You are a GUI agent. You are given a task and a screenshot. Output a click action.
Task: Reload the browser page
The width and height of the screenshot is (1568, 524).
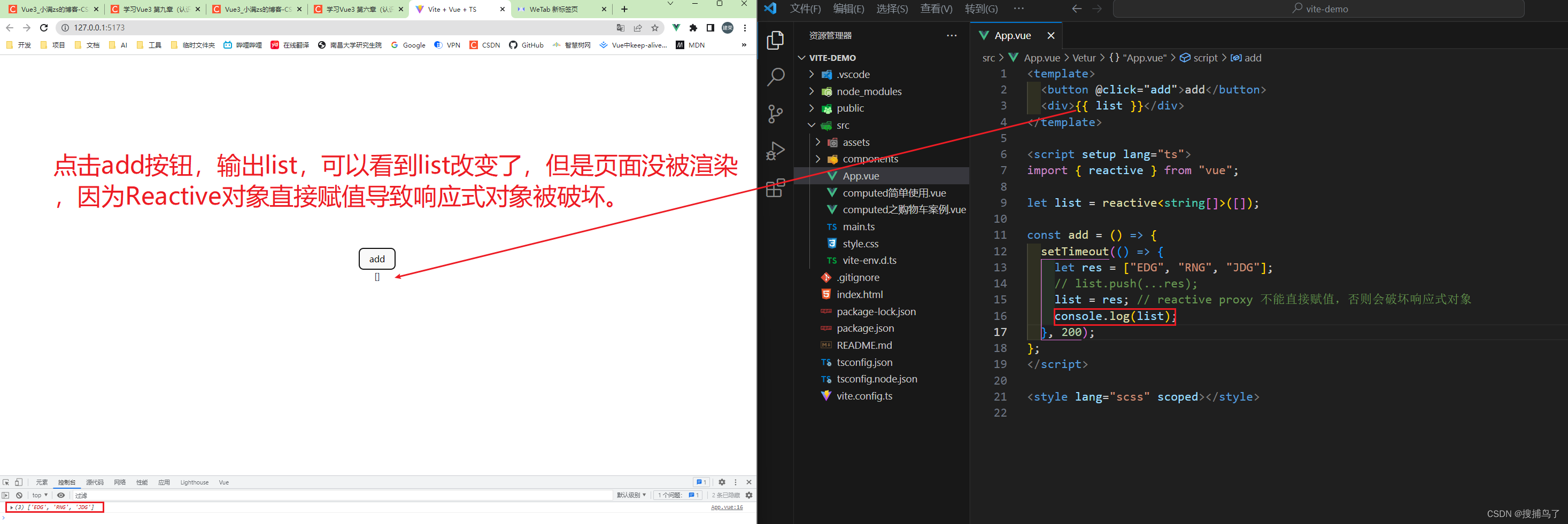[x=44, y=27]
